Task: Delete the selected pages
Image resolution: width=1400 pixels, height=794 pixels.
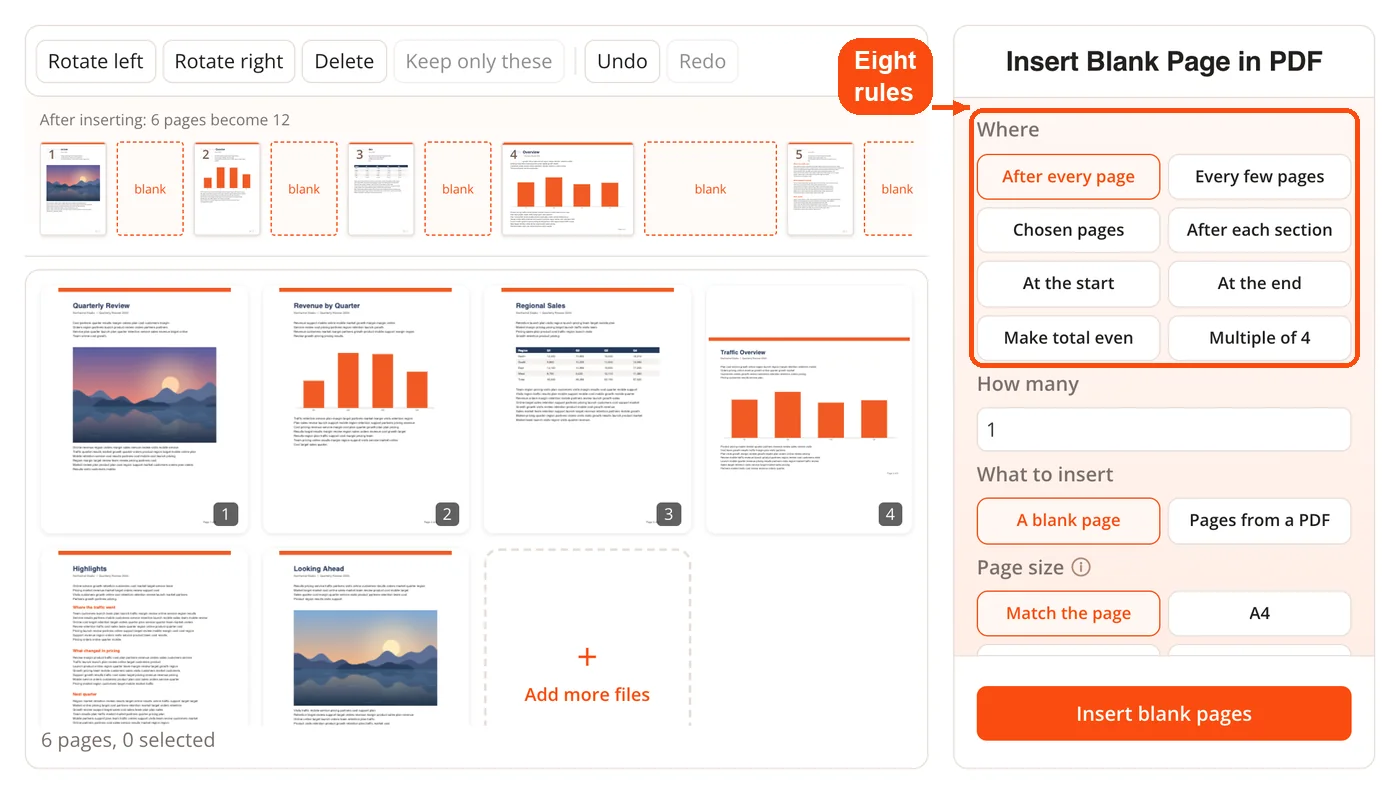Action: [x=344, y=61]
